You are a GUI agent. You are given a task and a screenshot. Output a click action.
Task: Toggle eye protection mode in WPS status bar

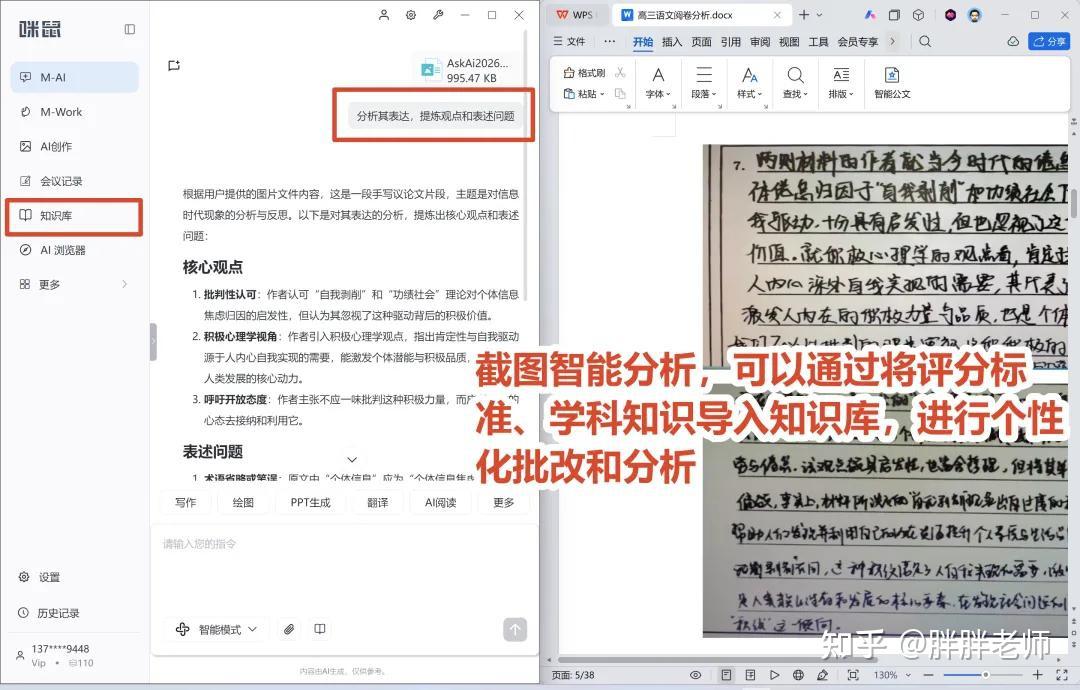click(696, 675)
